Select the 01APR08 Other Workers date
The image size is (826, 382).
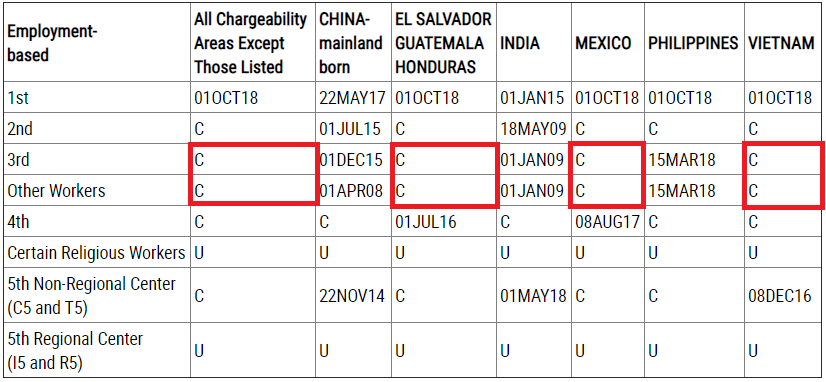[351, 190]
